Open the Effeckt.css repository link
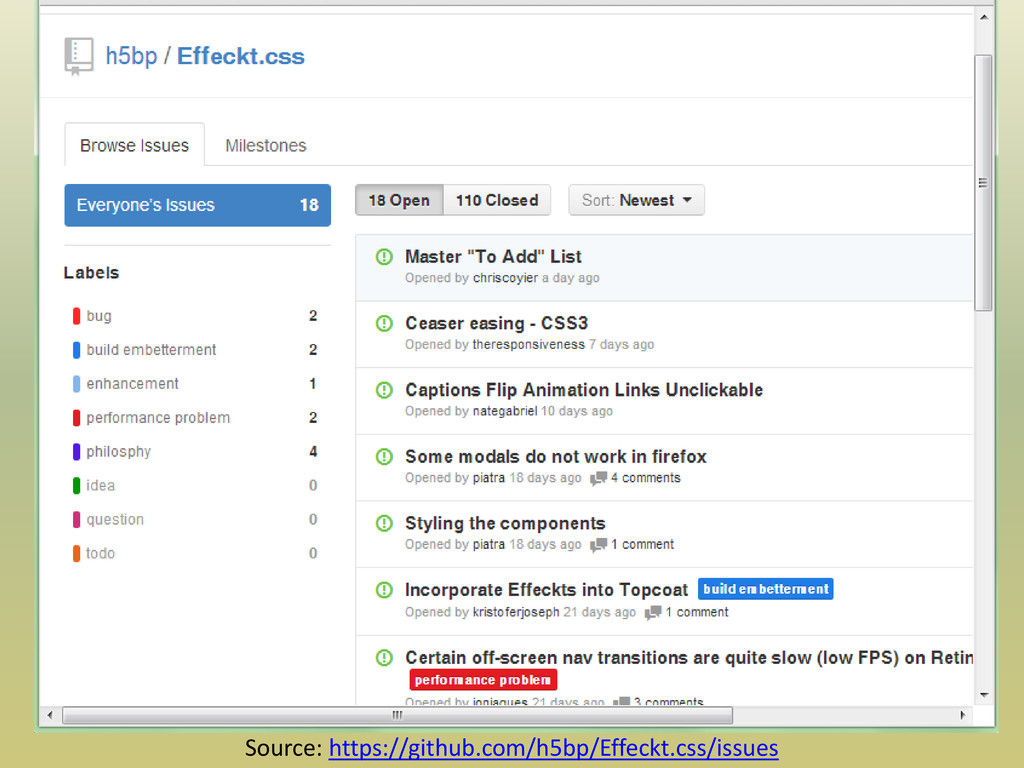1024x768 pixels. (240, 56)
